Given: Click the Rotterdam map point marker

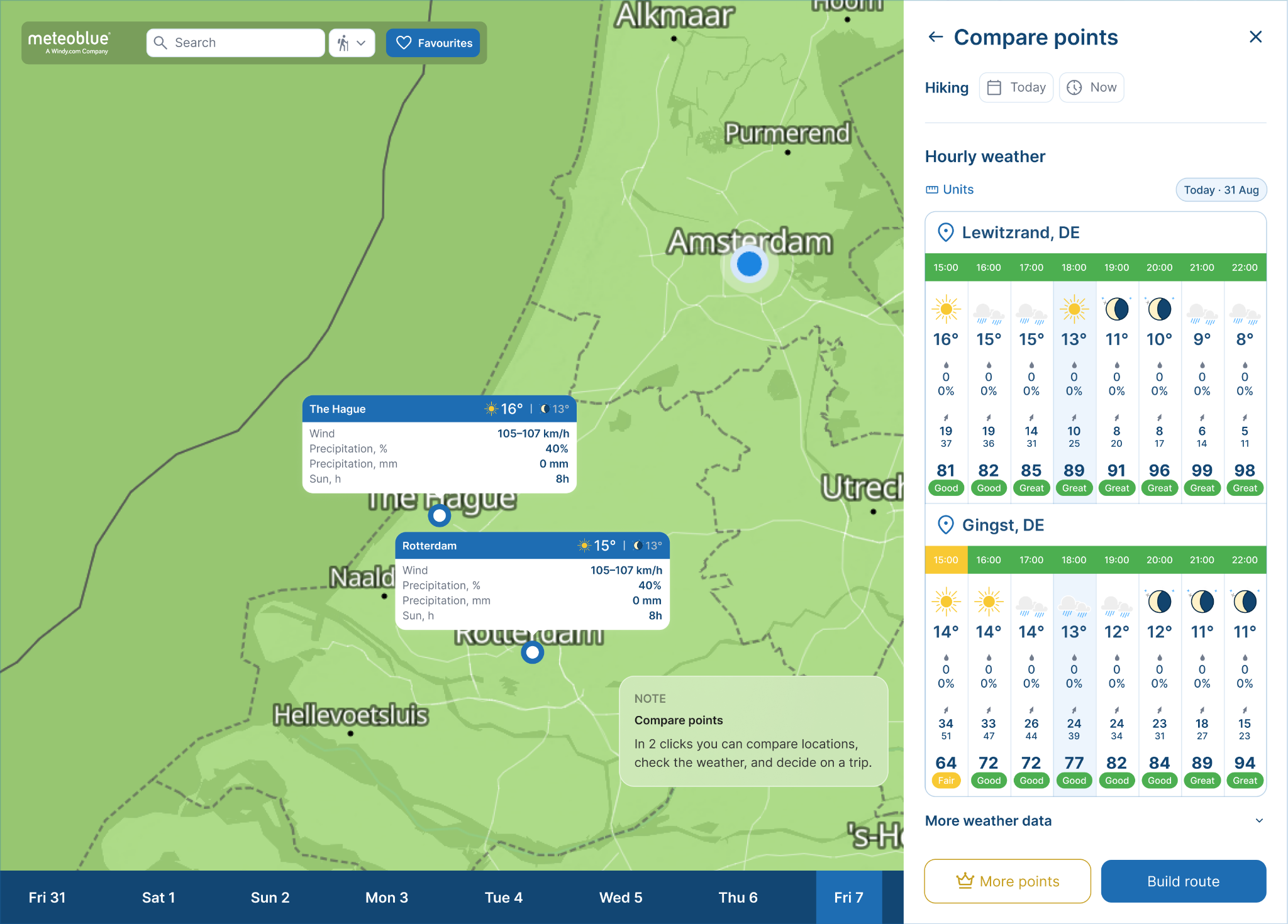Looking at the screenshot, I should [533, 652].
